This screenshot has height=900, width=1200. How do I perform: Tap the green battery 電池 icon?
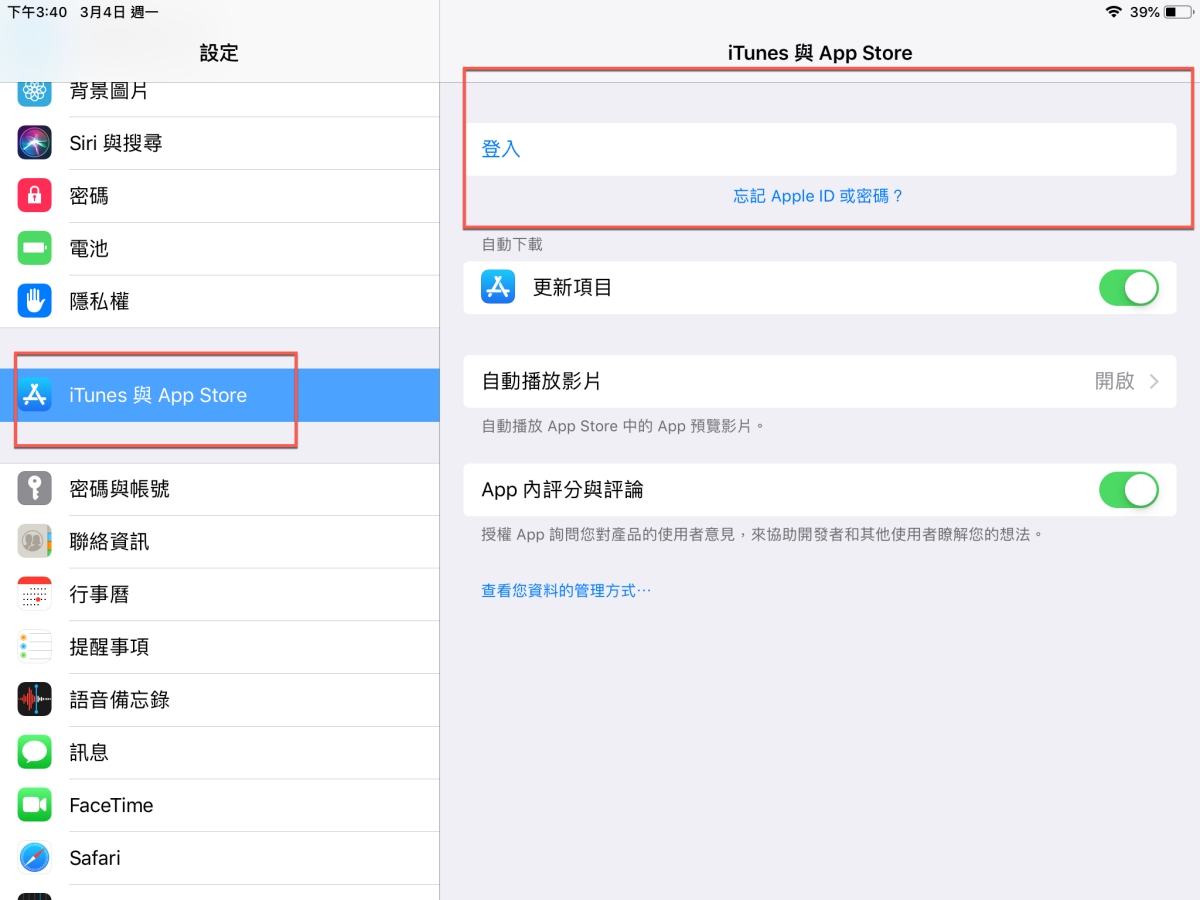[x=35, y=248]
